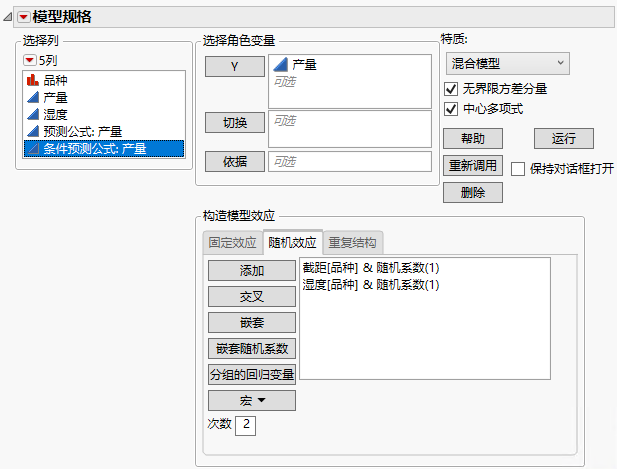The height and width of the screenshot is (469, 617).
Task: Click the nominal bar-chart icon of 品种
Action: pyautogui.click(x=33, y=80)
